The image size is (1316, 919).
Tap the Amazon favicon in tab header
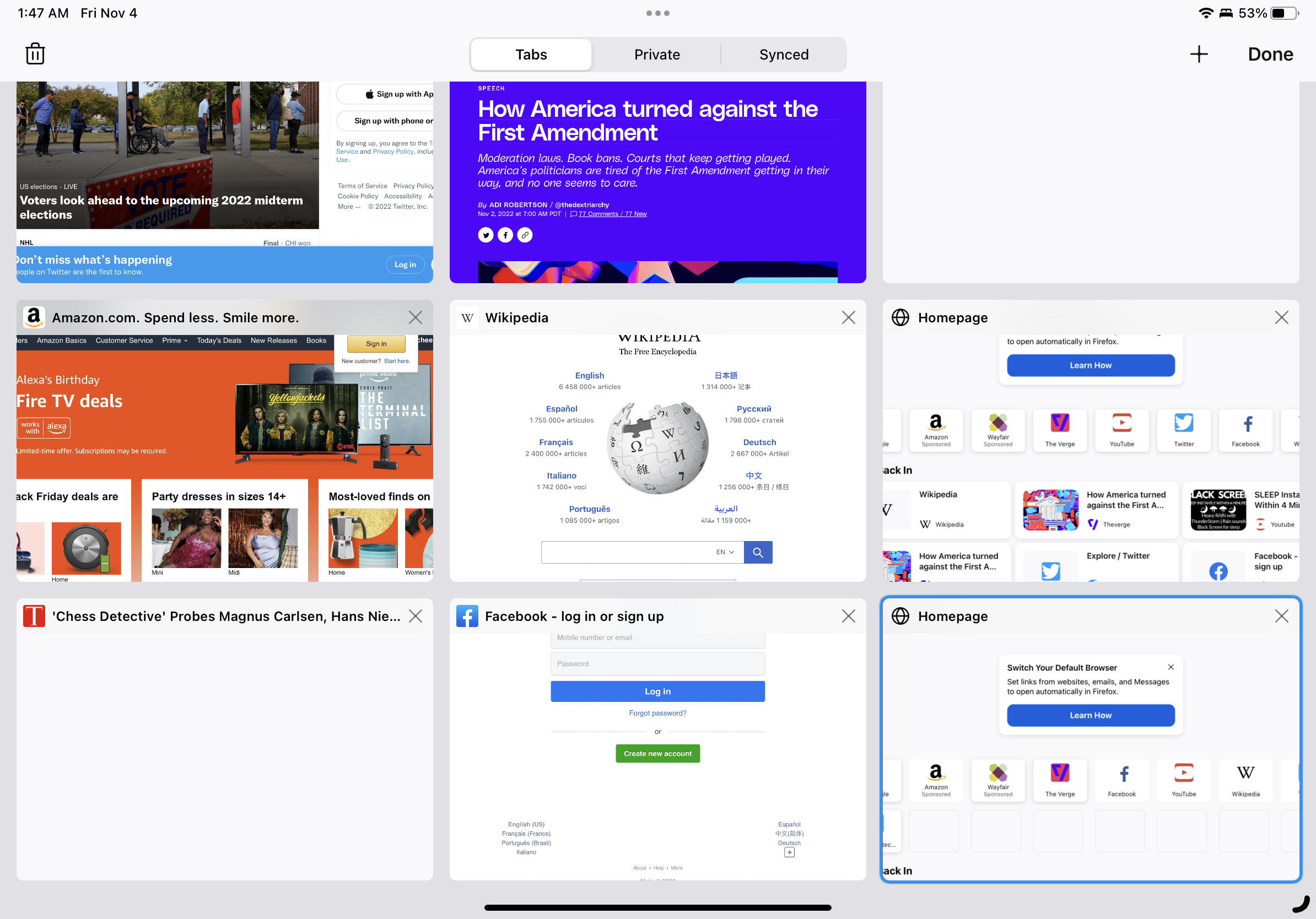[34, 317]
